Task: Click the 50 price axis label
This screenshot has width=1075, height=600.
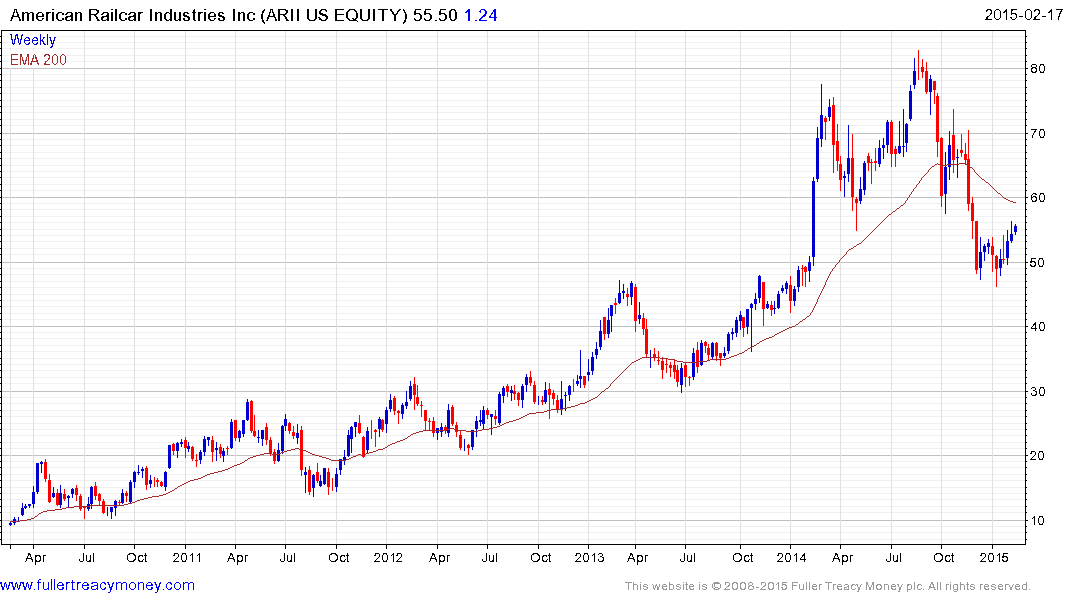Action: [x=1038, y=263]
